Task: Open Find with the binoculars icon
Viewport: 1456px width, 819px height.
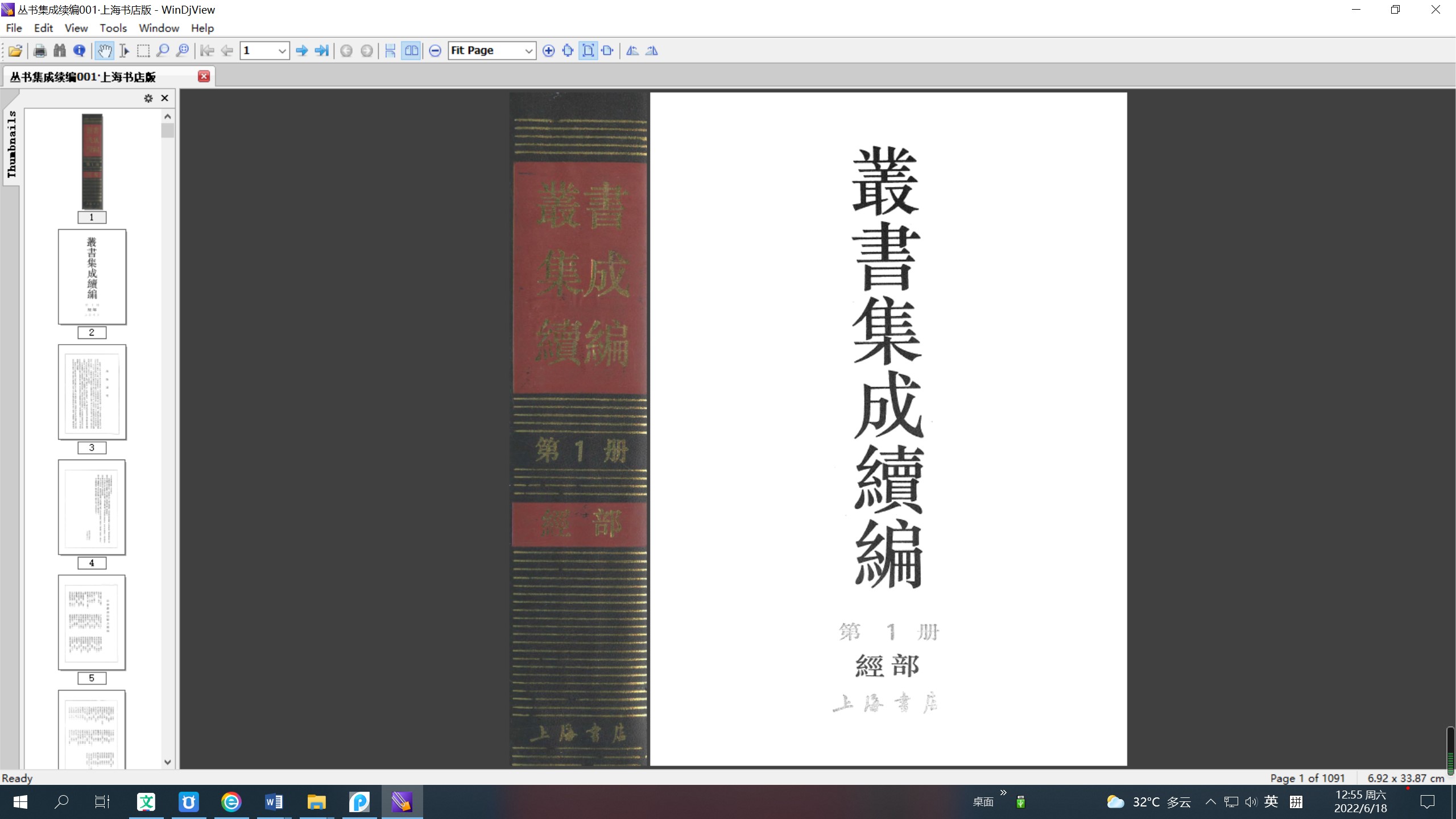Action: 60,51
